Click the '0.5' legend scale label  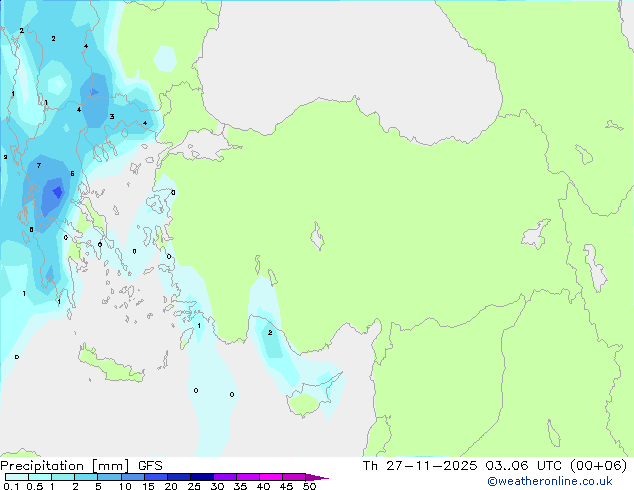pos(34,486)
